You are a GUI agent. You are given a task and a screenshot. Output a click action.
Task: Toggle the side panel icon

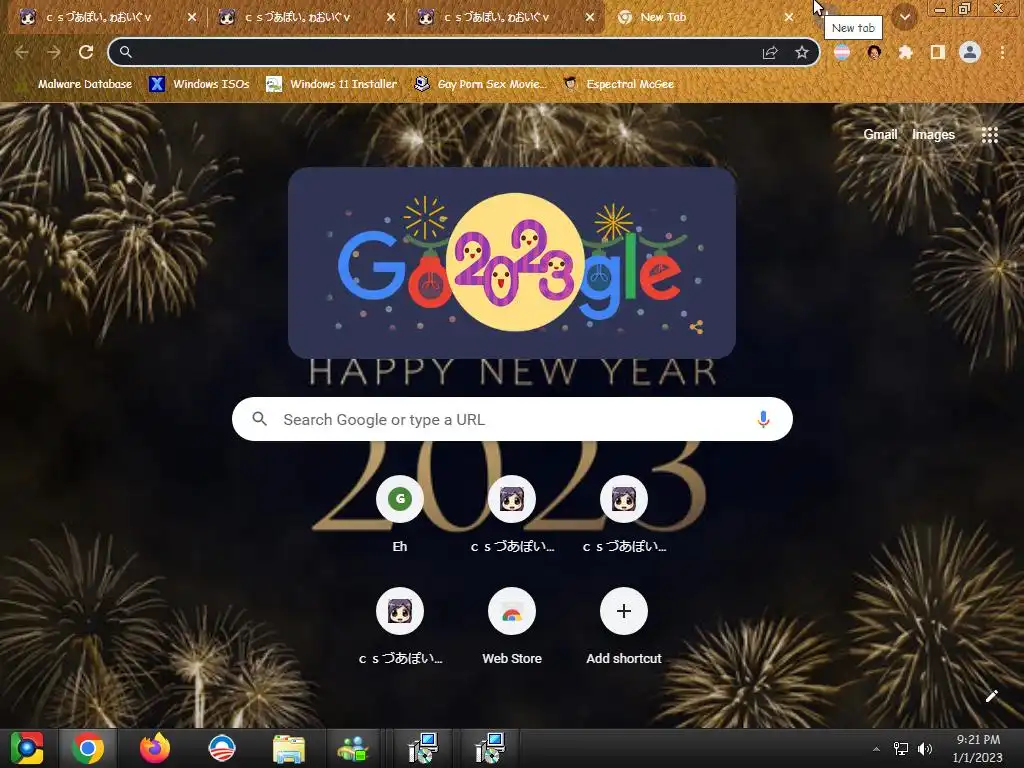click(938, 52)
